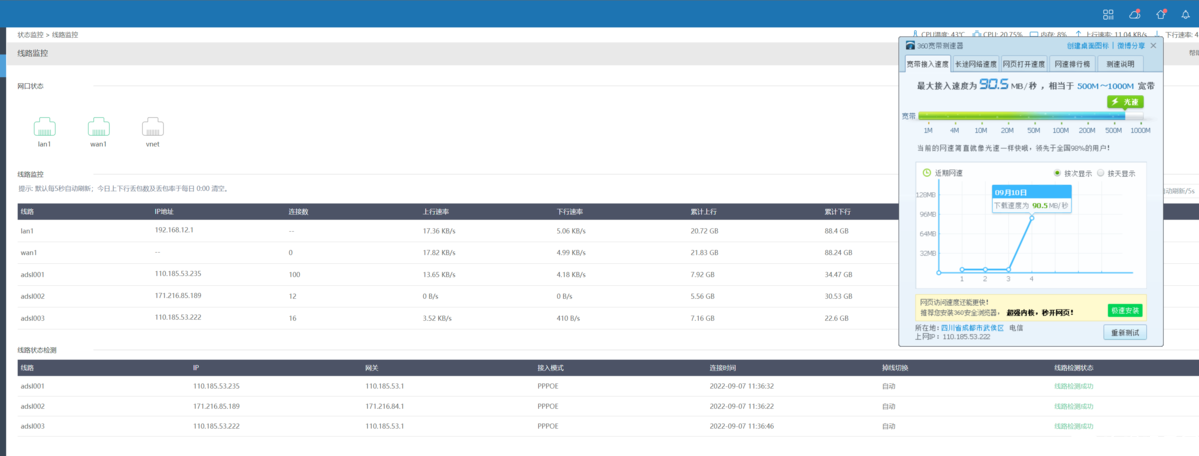Image resolution: width=1199 pixels, height=456 pixels.
Task: Click the 掉线切换 column header
Action: pyautogui.click(x=894, y=368)
